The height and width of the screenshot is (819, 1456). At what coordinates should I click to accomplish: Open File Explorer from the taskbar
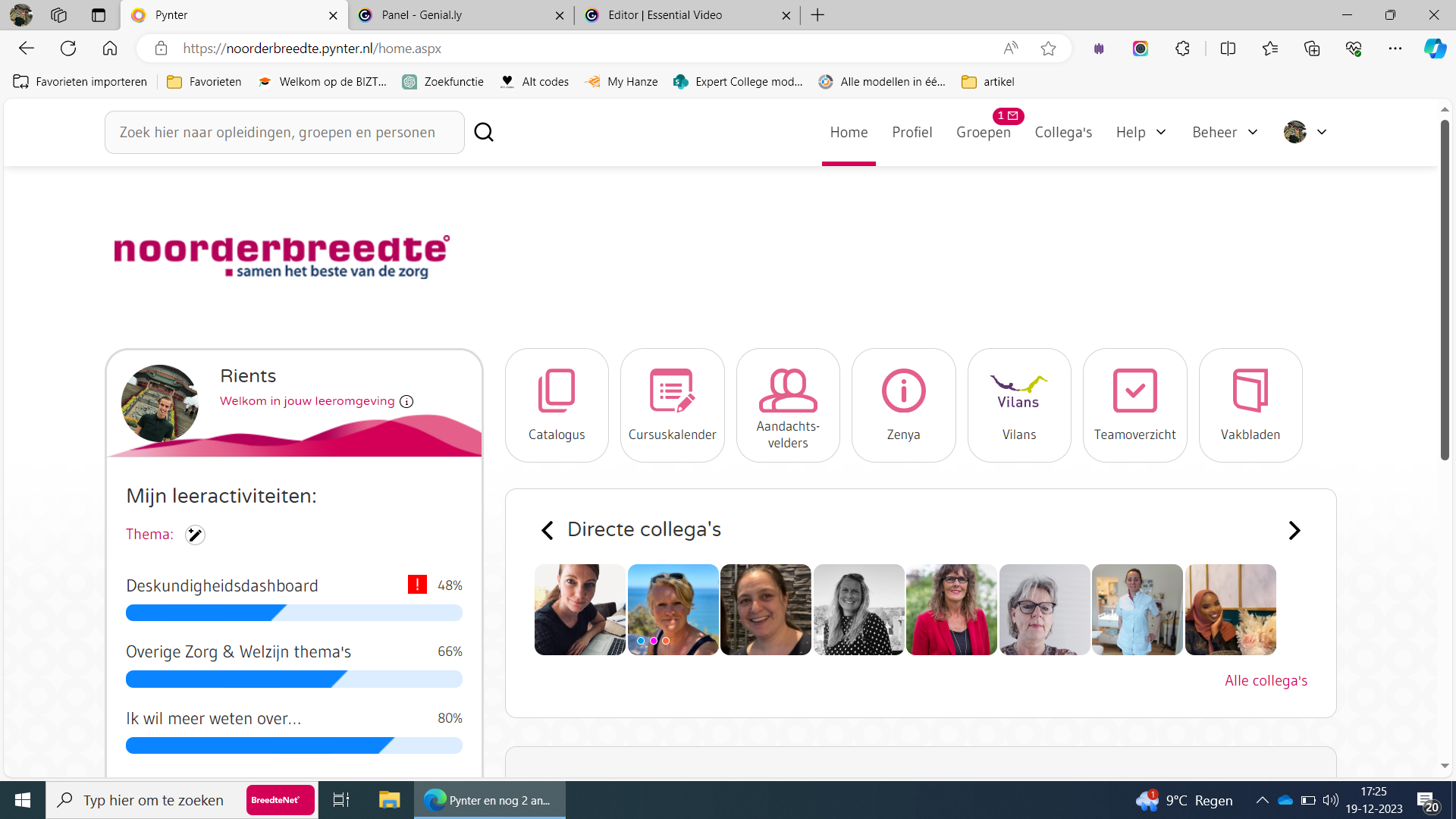pos(389,800)
